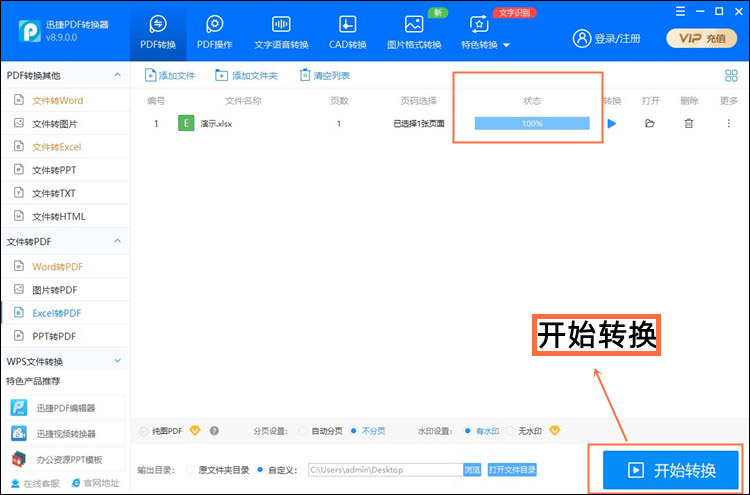
Task: Click the diamond VIP icon beside 无水印
Action: click(554, 430)
